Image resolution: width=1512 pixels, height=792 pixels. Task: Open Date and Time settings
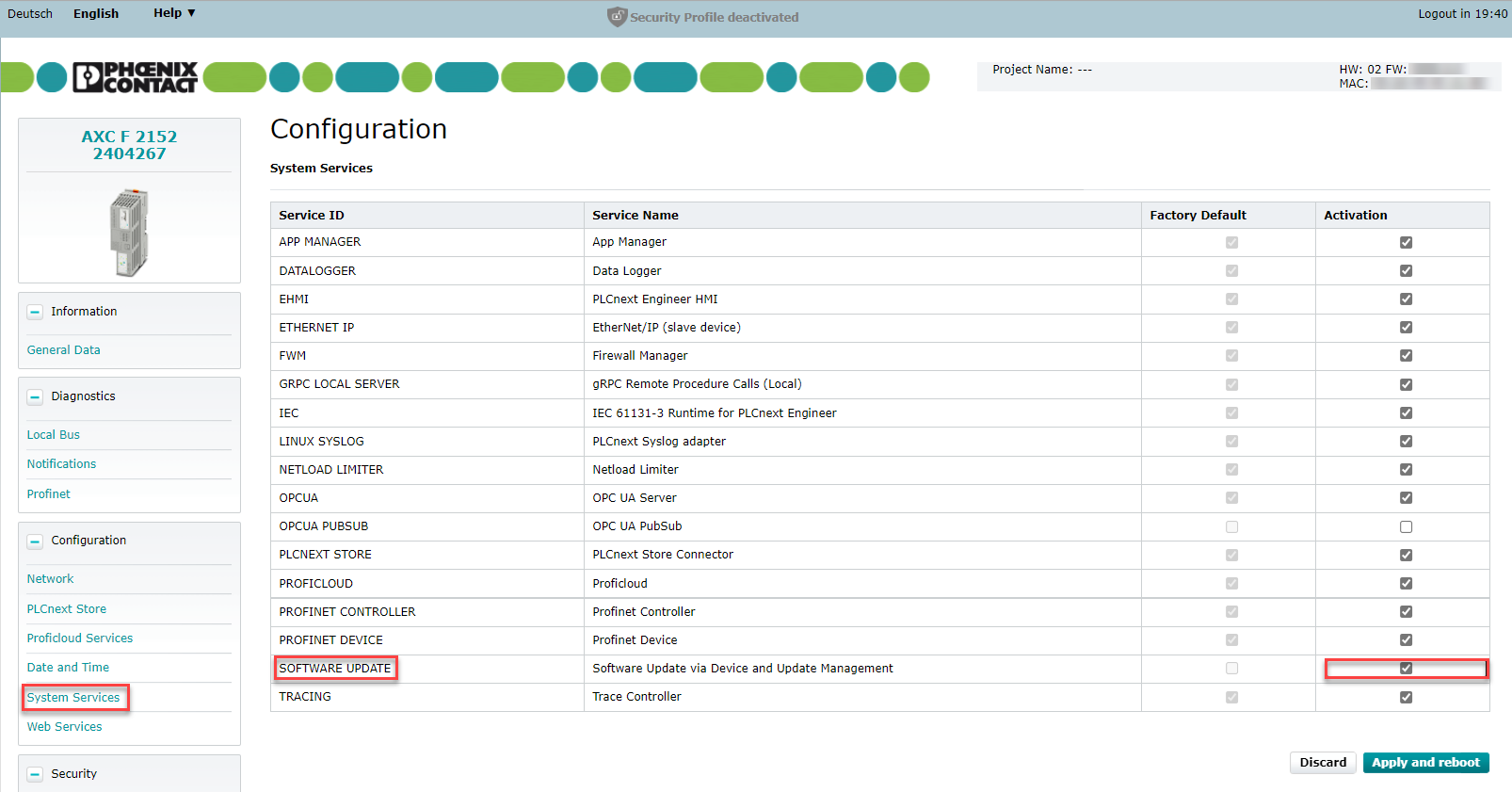[x=68, y=667]
